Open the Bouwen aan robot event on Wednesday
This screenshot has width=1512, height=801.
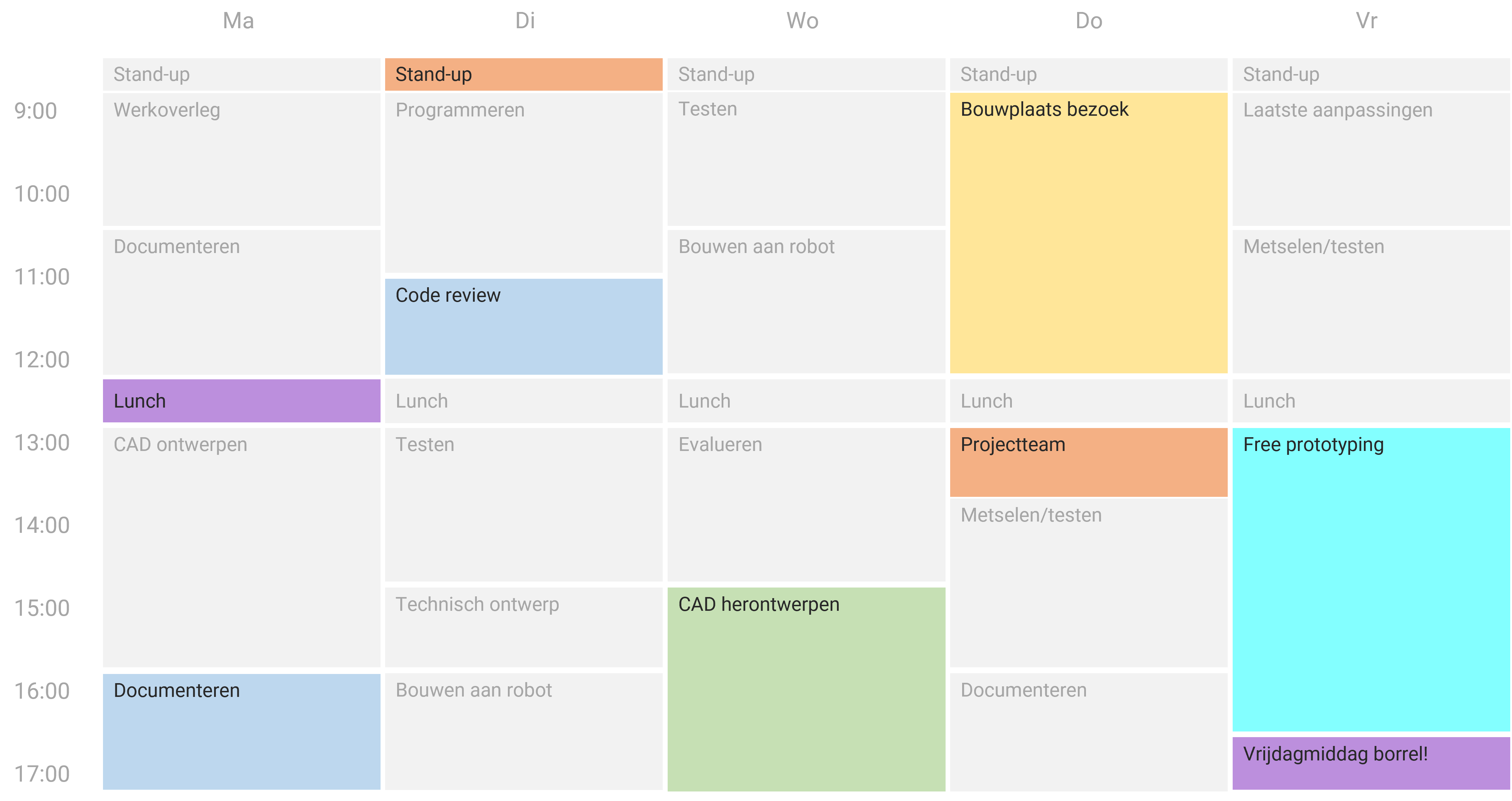pos(807,302)
